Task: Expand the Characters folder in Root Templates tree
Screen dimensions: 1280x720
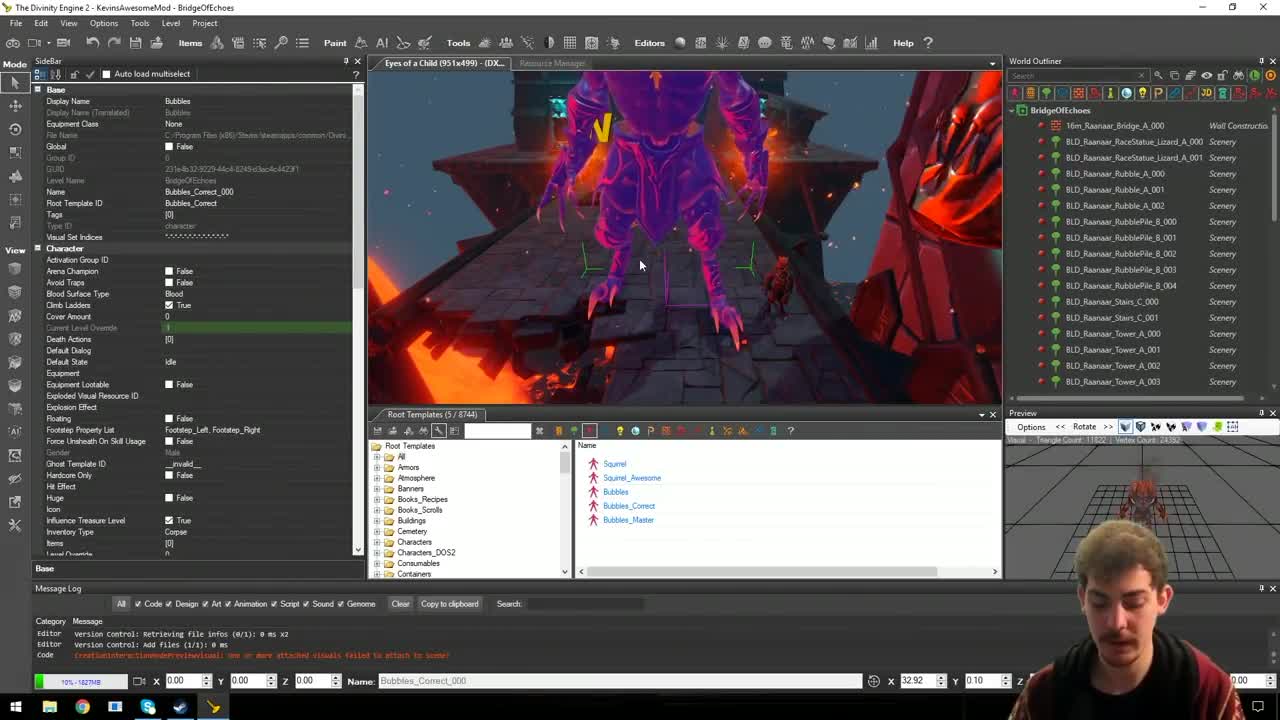Action: pyautogui.click(x=377, y=542)
